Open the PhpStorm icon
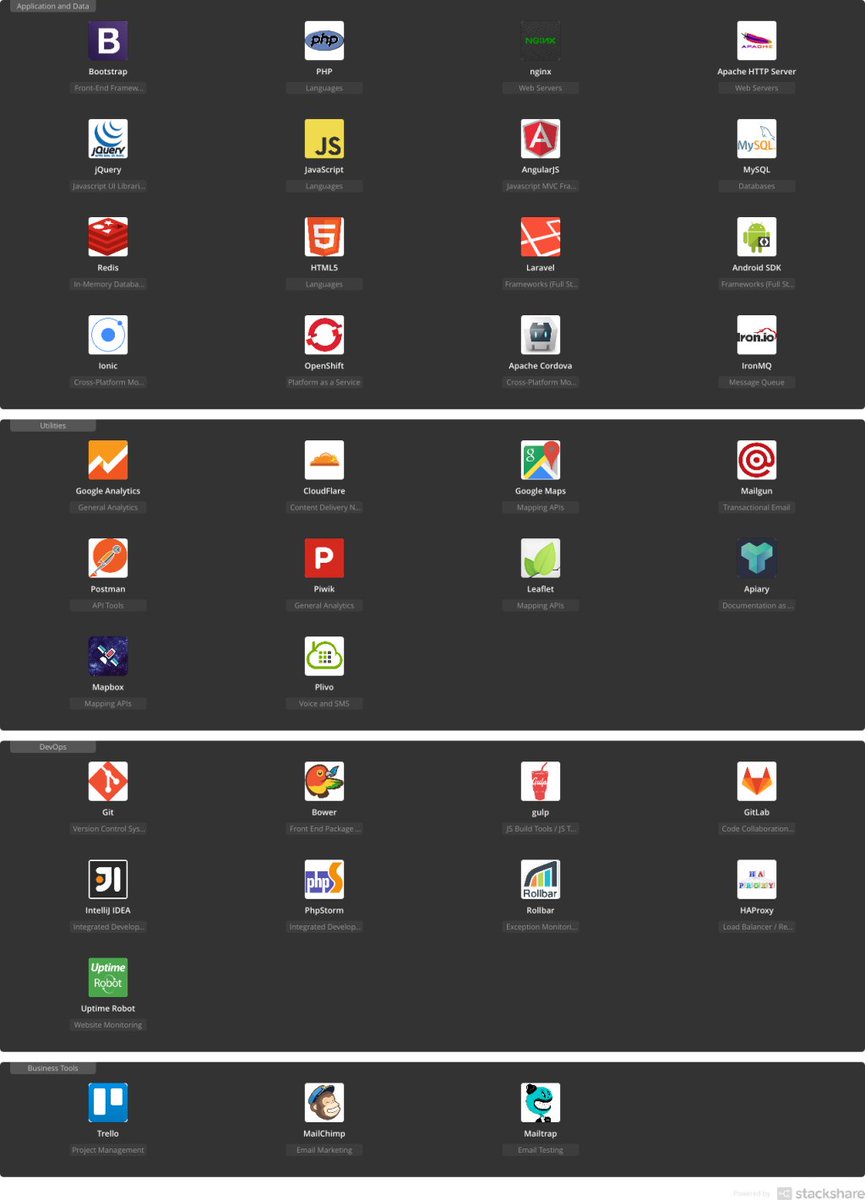The image size is (865, 1200). 324,879
